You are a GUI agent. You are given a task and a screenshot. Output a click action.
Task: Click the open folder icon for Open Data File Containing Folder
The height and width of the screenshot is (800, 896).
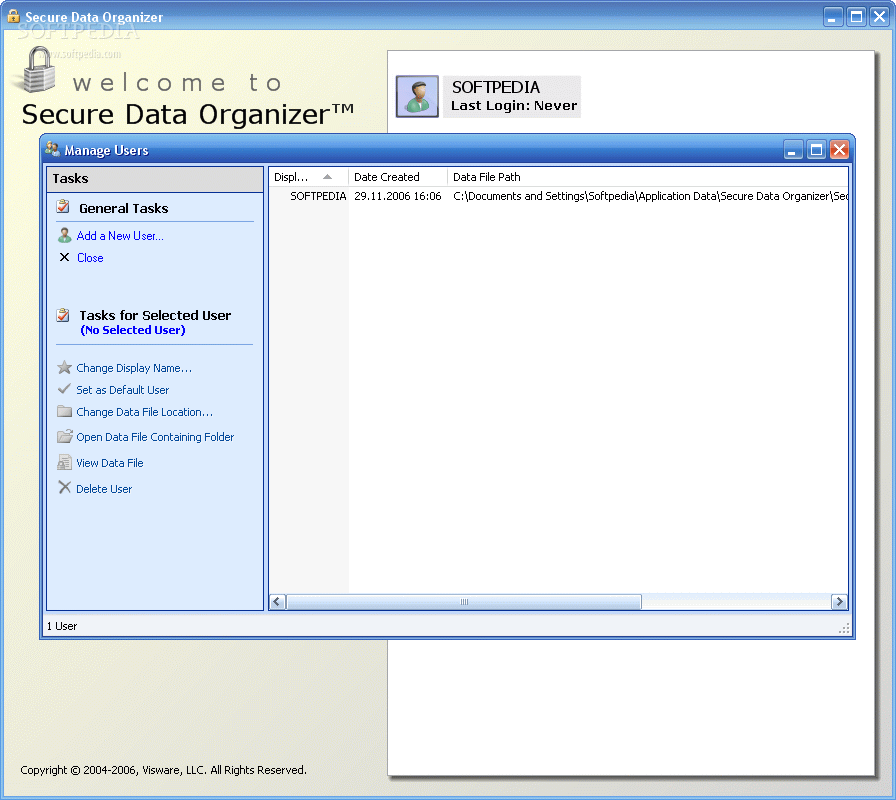pyautogui.click(x=65, y=437)
